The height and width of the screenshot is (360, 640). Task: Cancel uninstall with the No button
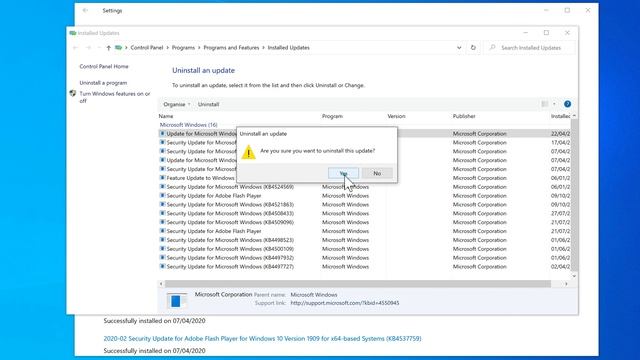point(377,173)
